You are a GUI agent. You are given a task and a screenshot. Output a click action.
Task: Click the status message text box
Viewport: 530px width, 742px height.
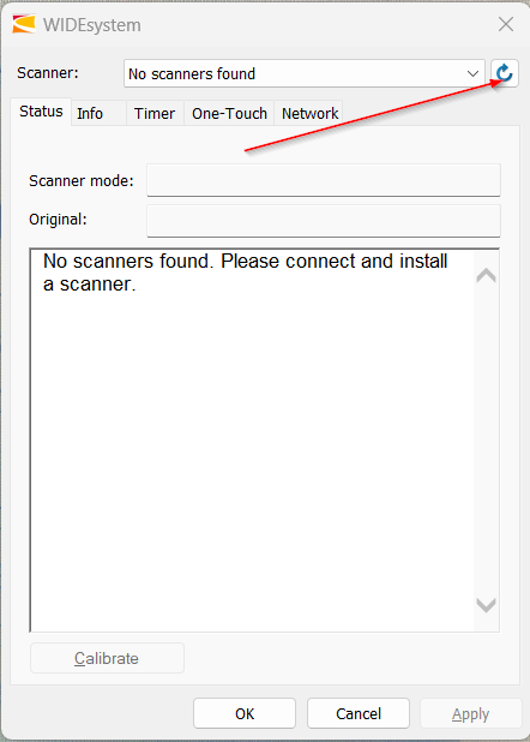coord(252,440)
